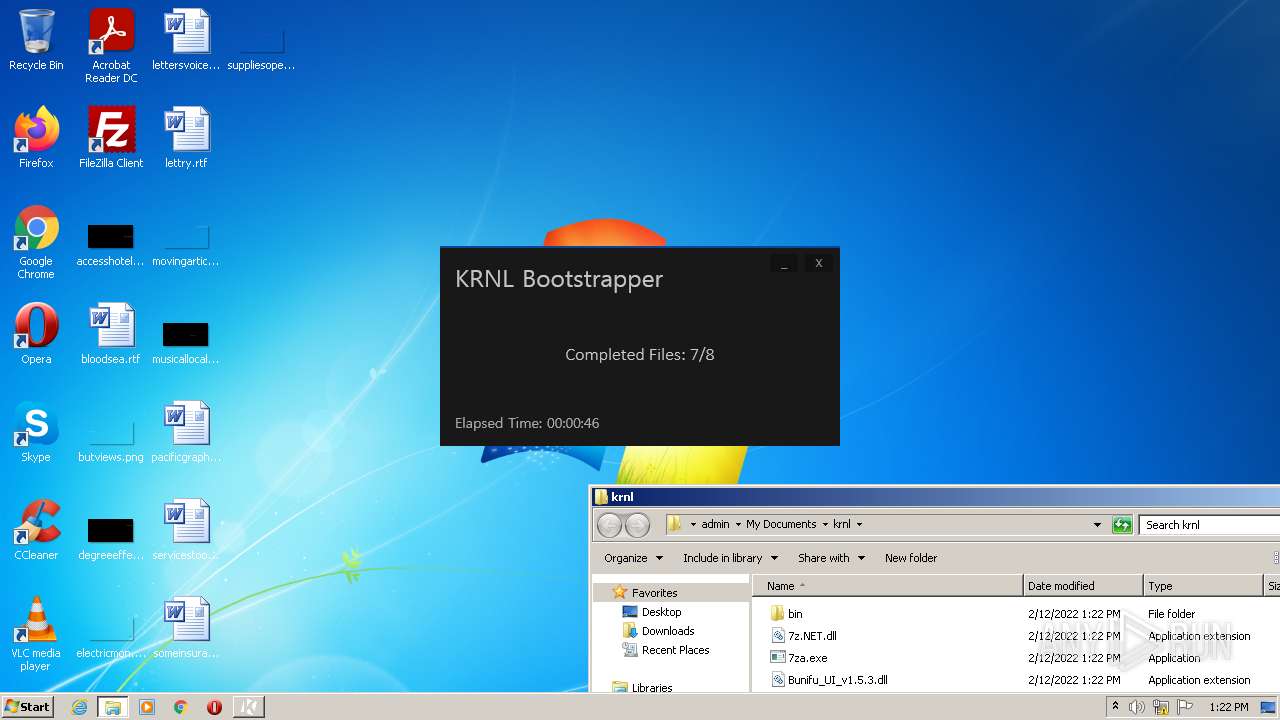Open Acrobat Reader DC shortcut
1280x720 pixels.
click(x=111, y=46)
